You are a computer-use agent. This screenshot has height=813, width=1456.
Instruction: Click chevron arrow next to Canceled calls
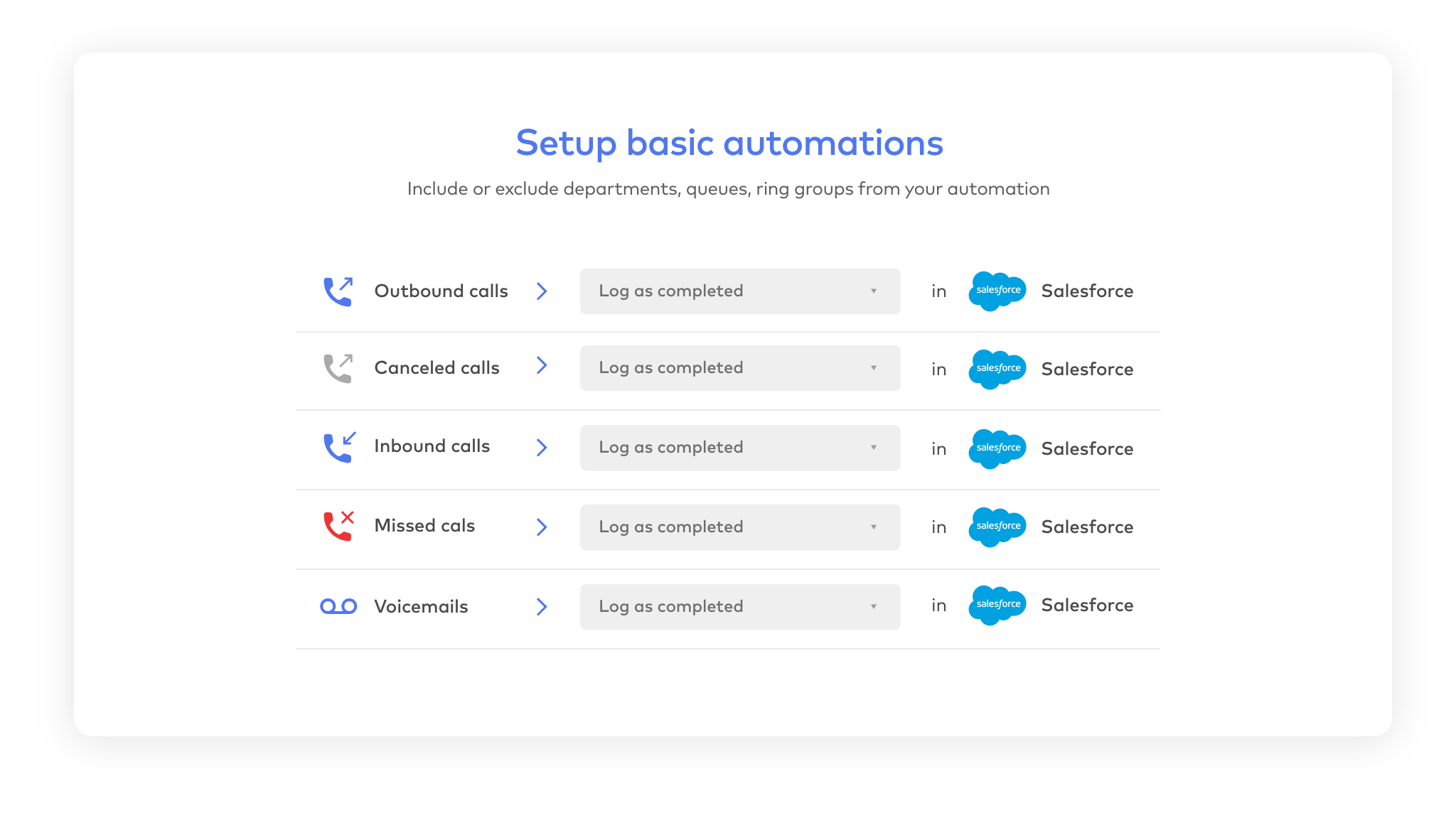542,365
